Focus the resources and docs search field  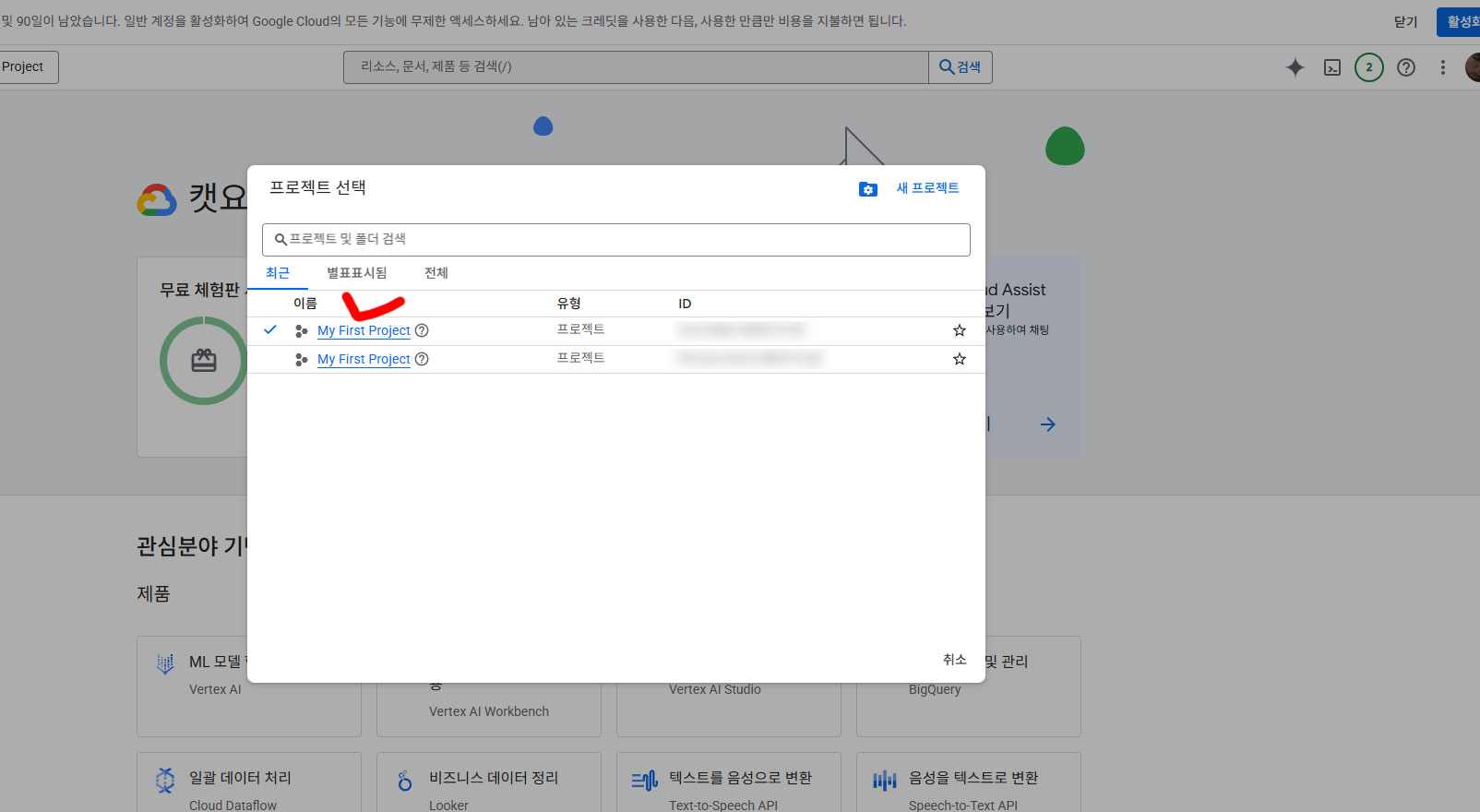(x=636, y=67)
